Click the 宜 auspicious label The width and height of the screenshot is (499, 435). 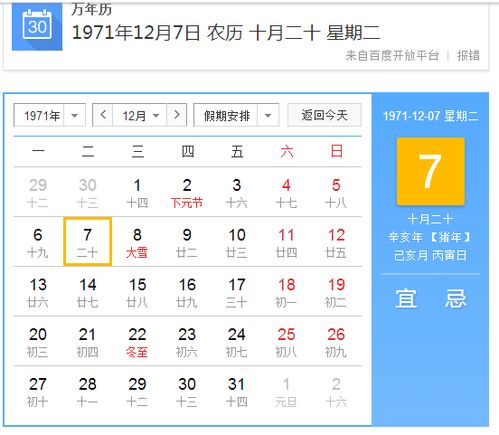(x=406, y=298)
